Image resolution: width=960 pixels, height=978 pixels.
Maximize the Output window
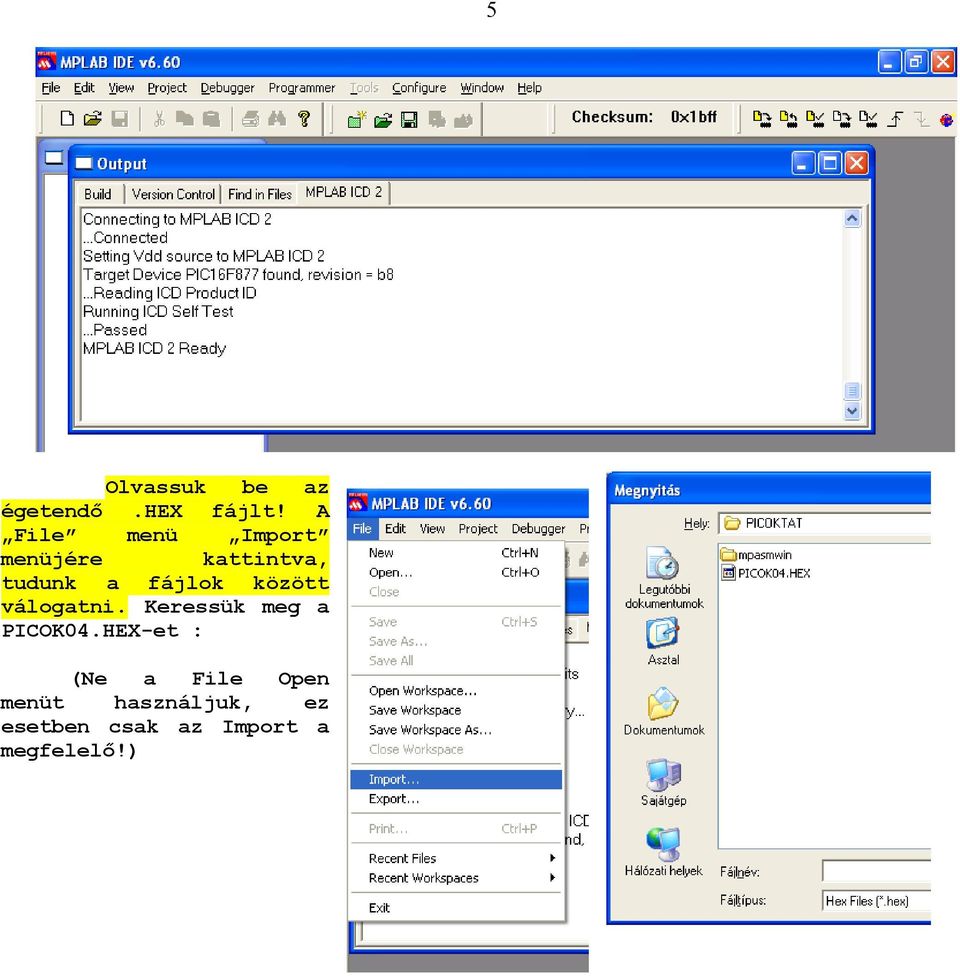point(829,163)
